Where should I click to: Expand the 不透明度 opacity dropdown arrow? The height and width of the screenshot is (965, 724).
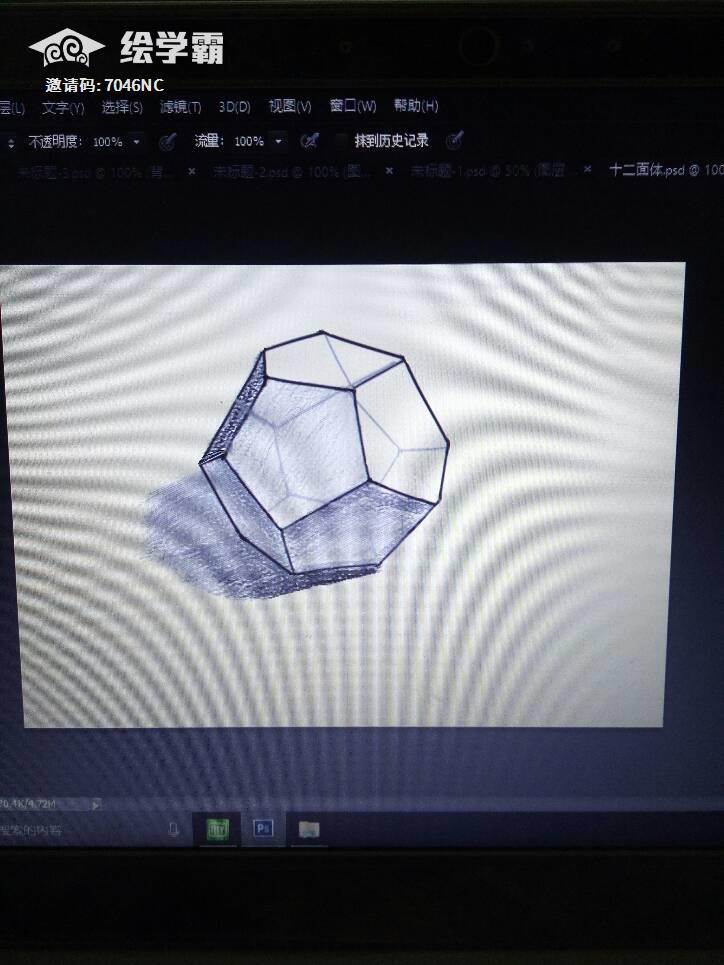(137, 142)
